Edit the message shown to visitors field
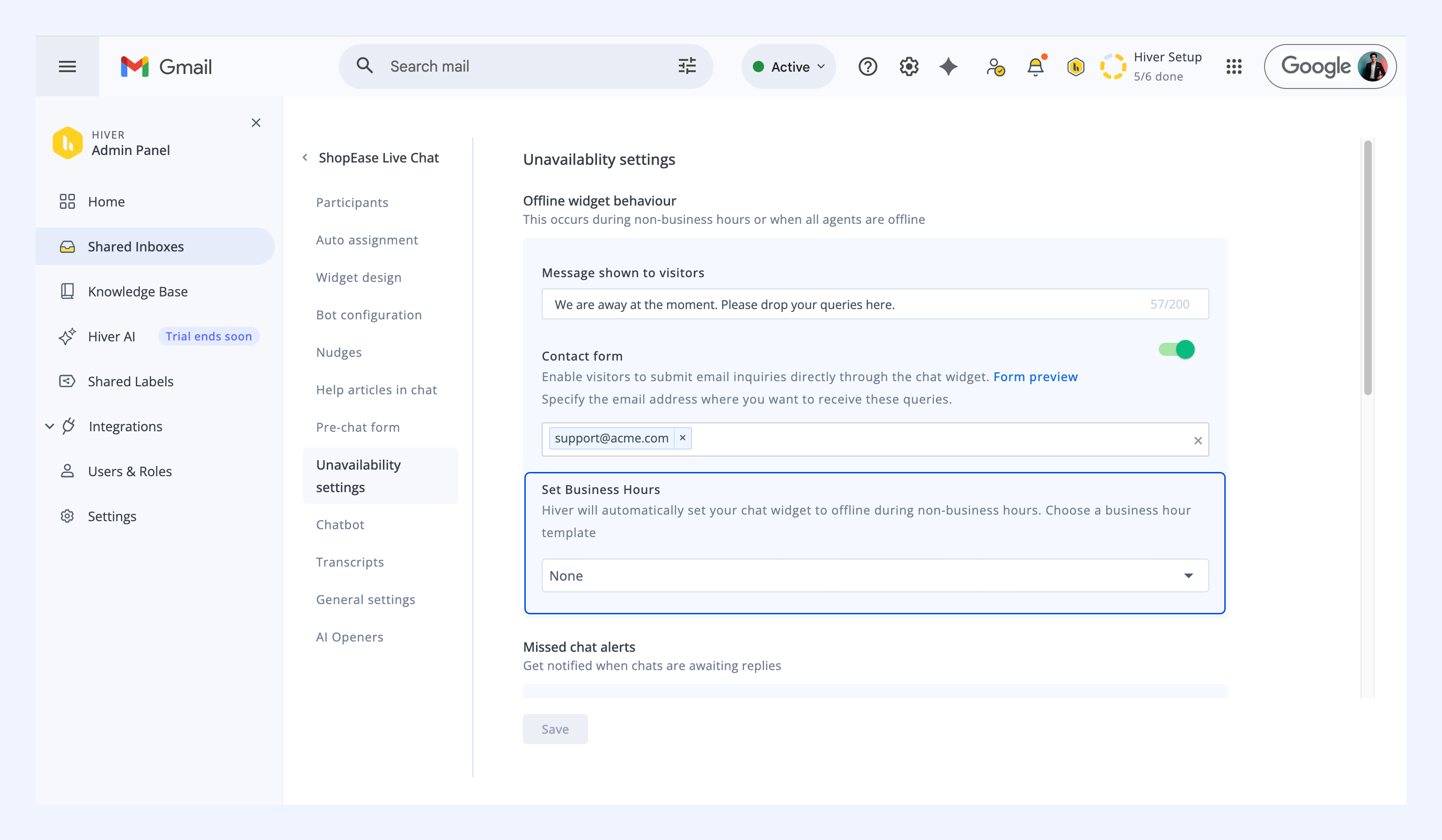Image resolution: width=1442 pixels, height=840 pixels. click(x=875, y=304)
